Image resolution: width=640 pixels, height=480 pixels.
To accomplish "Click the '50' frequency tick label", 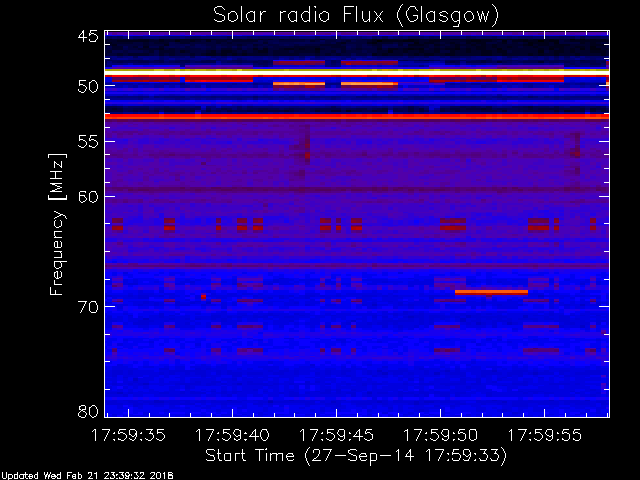I will click(88, 87).
